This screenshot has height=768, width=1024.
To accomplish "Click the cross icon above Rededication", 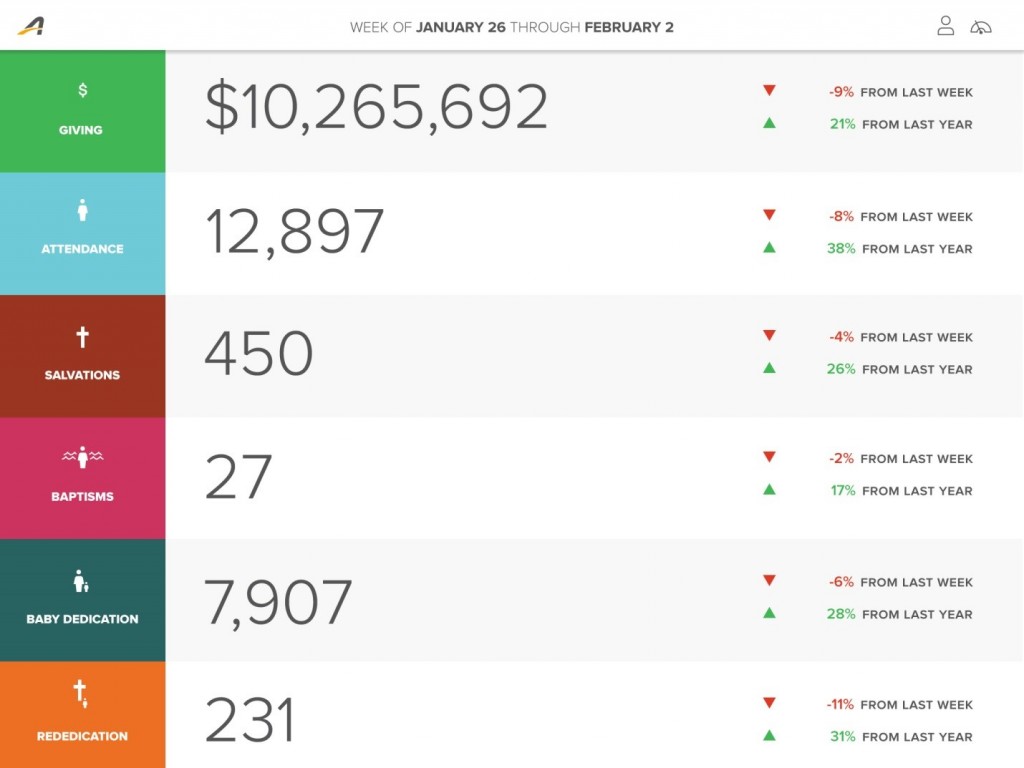I will [x=81, y=692].
